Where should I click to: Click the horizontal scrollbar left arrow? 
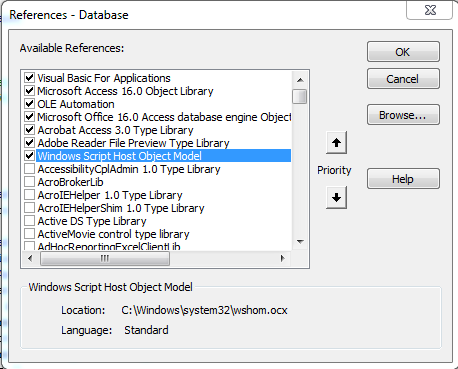pyautogui.click(x=30, y=258)
